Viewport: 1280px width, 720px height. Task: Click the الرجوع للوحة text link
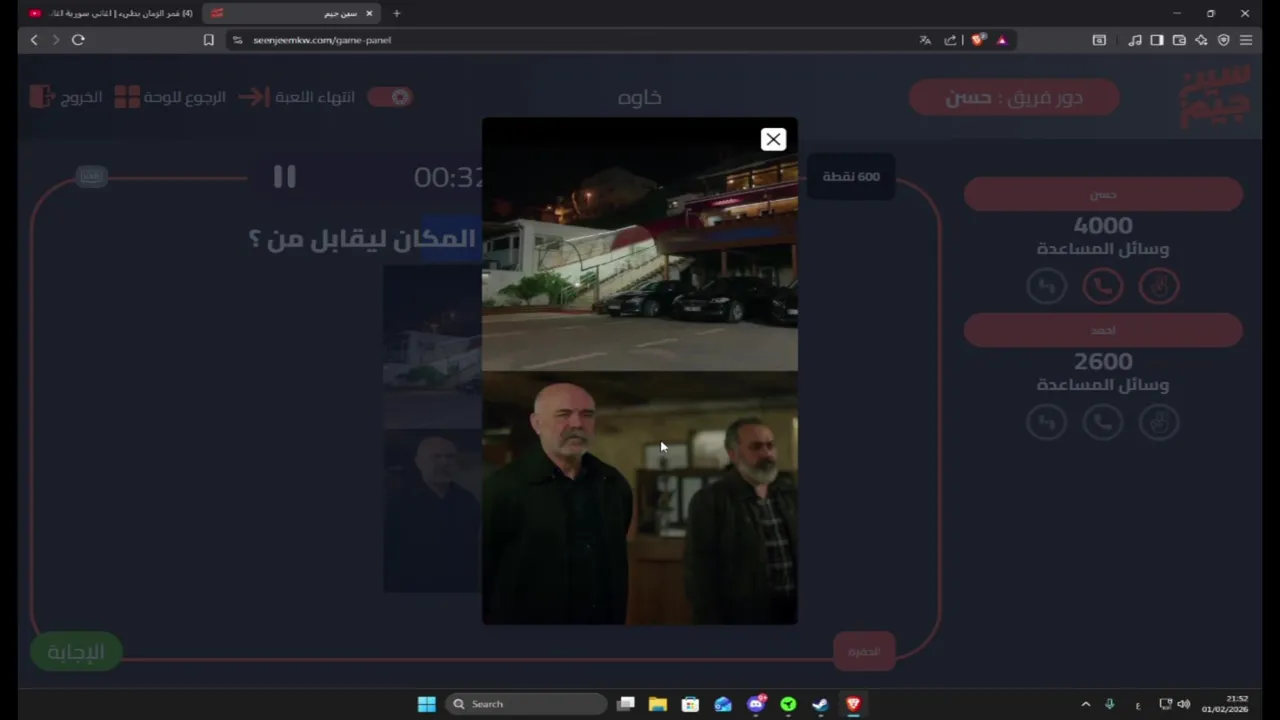[x=185, y=97]
